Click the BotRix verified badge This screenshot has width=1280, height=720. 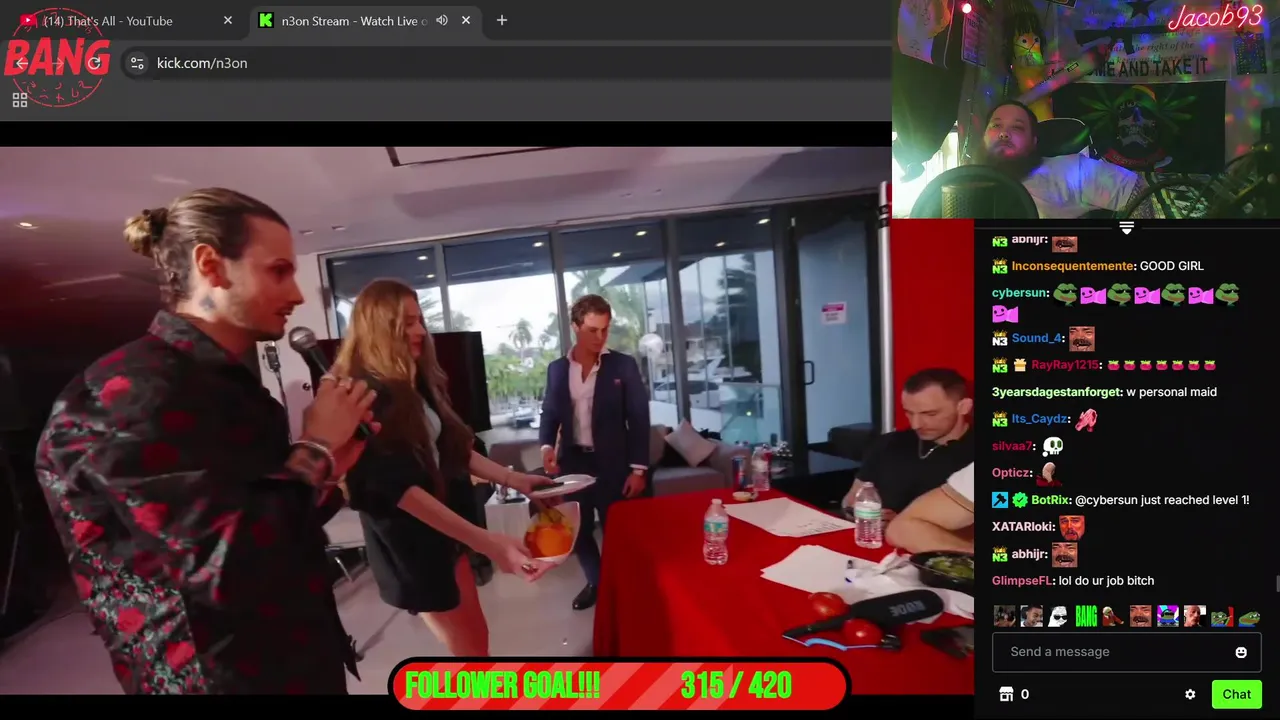(x=1019, y=500)
